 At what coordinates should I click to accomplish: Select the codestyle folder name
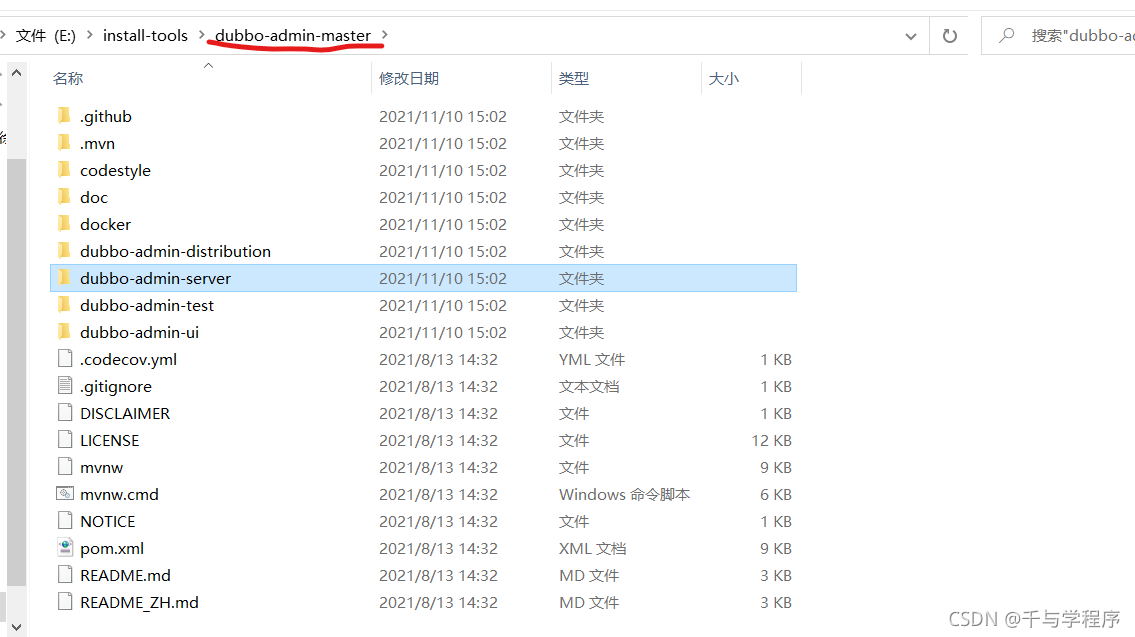pos(115,171)
